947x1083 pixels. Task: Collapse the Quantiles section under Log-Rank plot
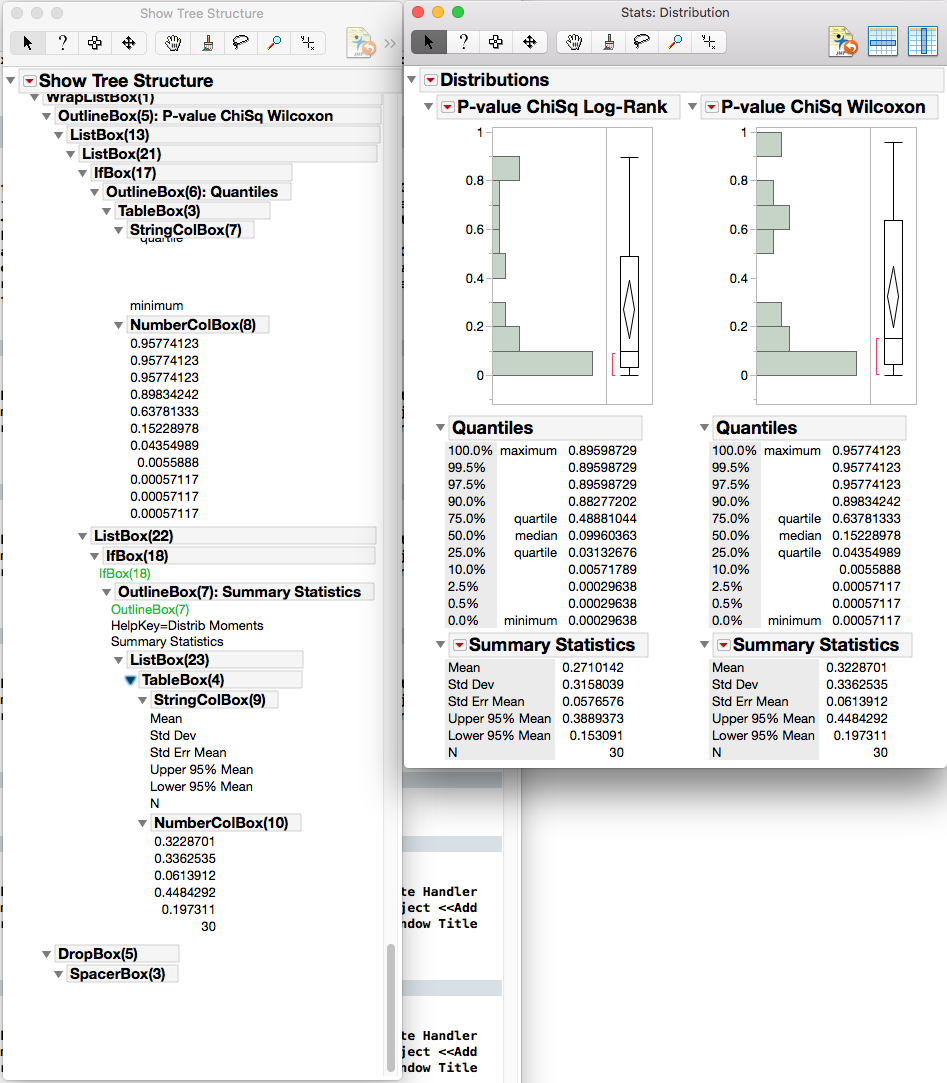tap(439, 427)
